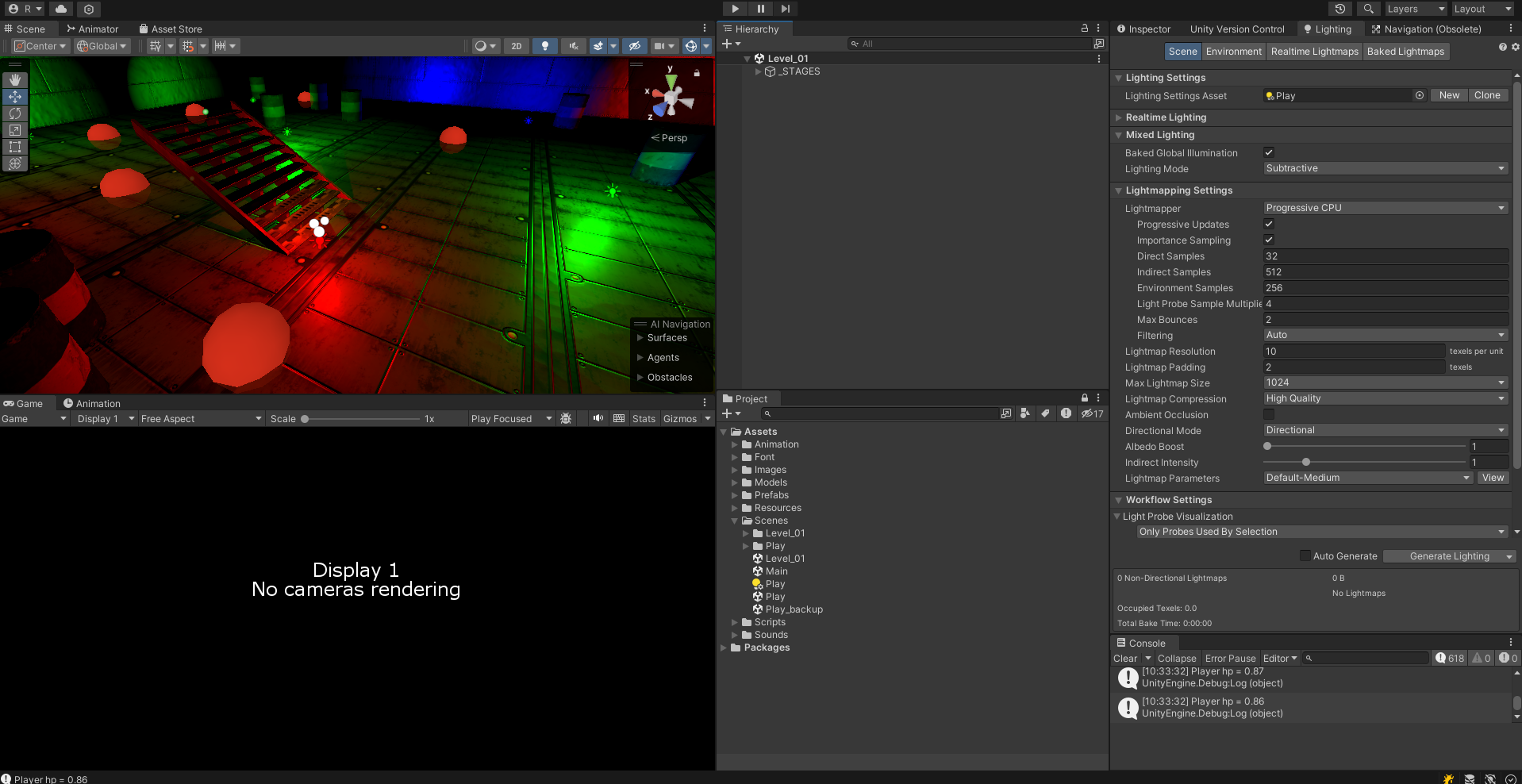
Task: Activate the Rotate tool
Action: tap(15, 113)
